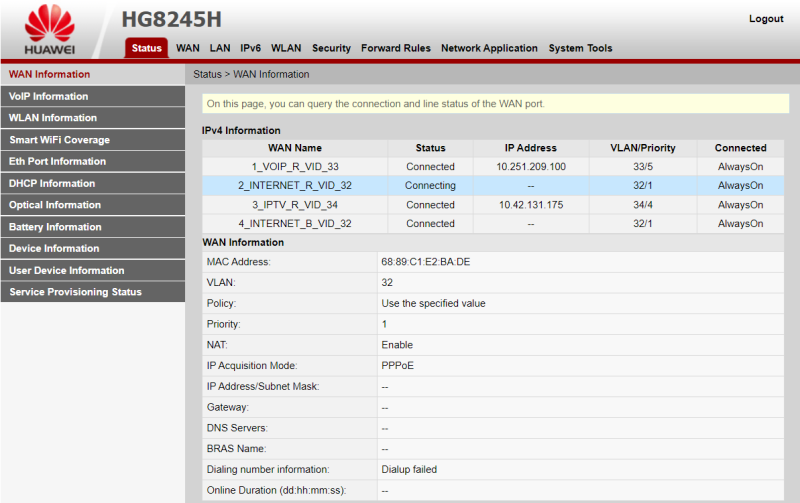The height and width of the screenshot is (503, 800).
Task: Open Eth Port Information page
Action: (92, 161)
